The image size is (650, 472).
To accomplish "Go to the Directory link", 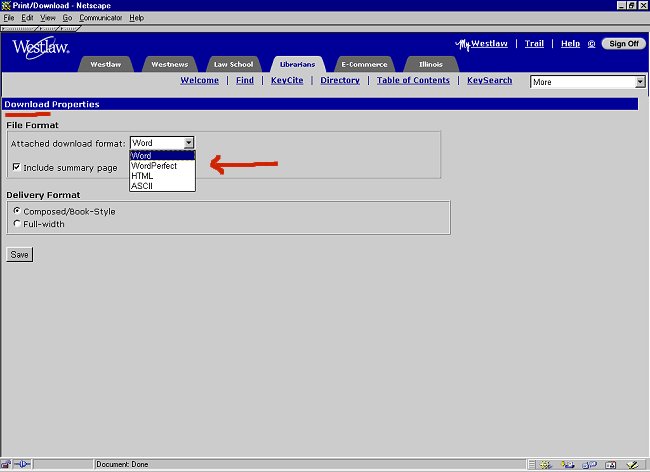I will coord(340,80).
